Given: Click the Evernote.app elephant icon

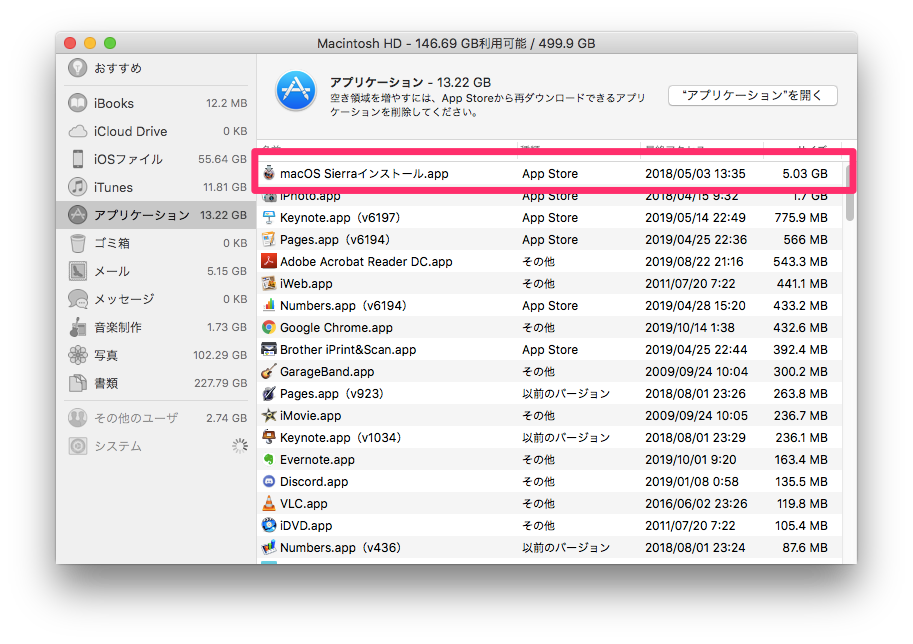Looking at the screenshot, I should [268, 459].
